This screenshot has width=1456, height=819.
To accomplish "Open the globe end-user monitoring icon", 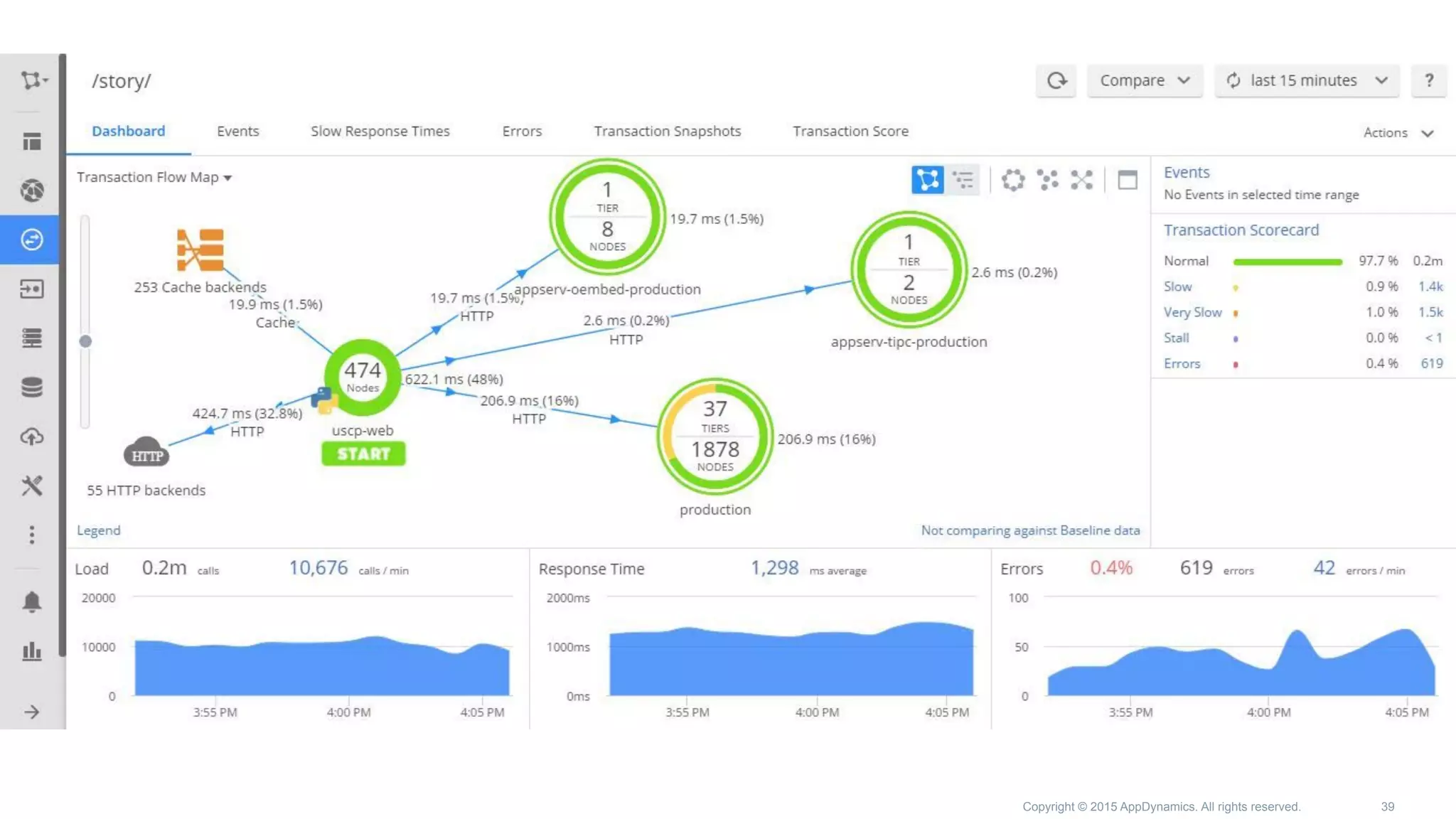I will click(x=31, y=191).
